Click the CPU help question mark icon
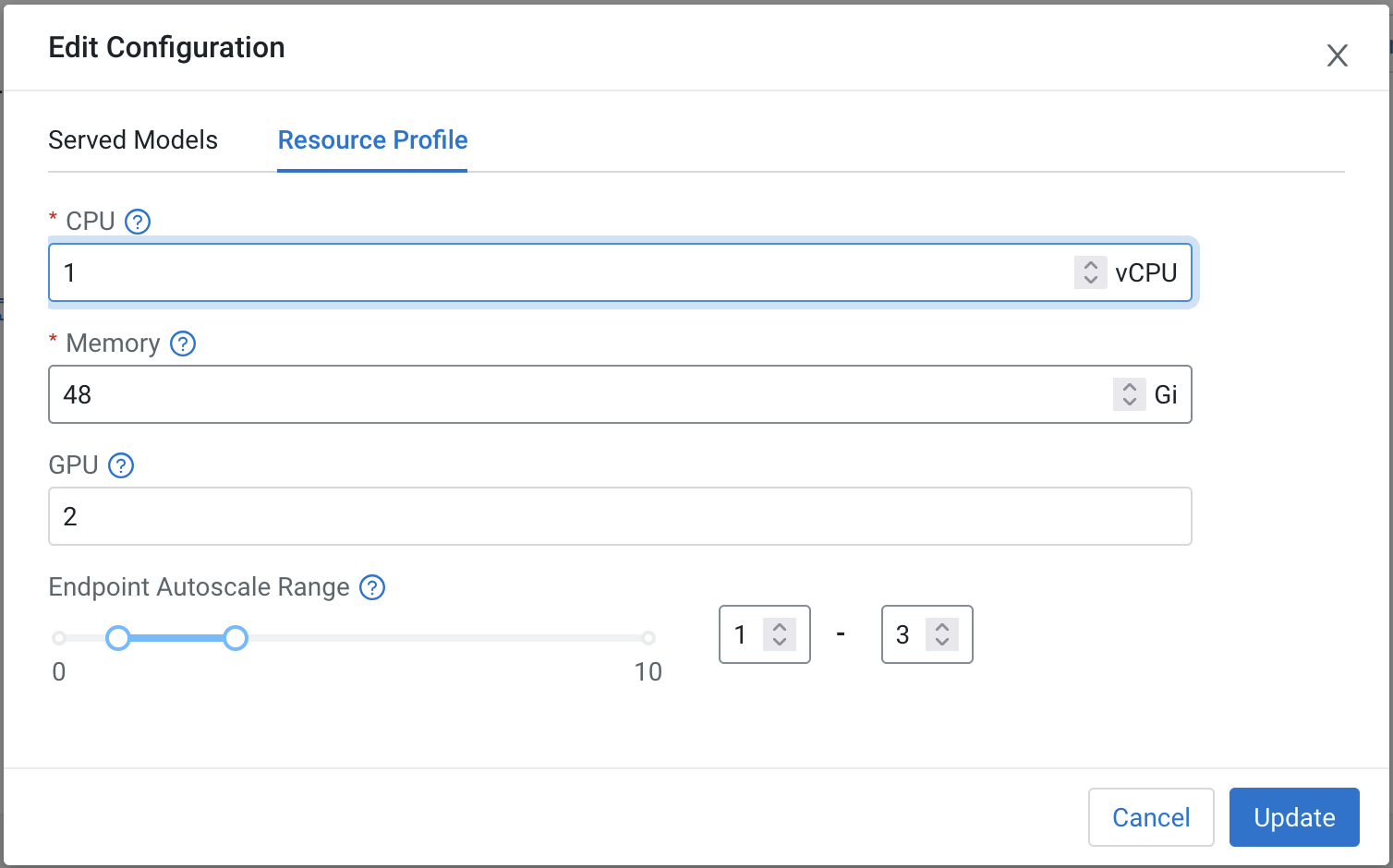The height and width of the screenshot is (868, 1393). (x=138, y=222)
